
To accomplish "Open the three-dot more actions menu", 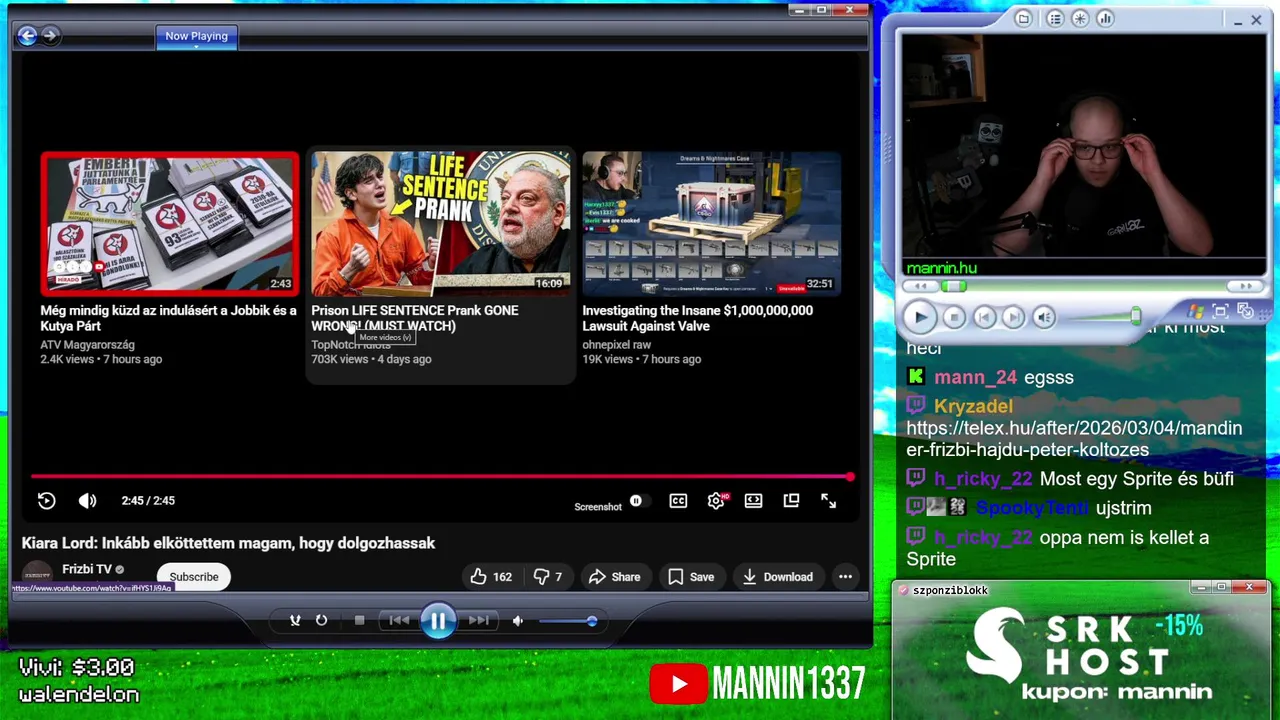I will (845, 577).
